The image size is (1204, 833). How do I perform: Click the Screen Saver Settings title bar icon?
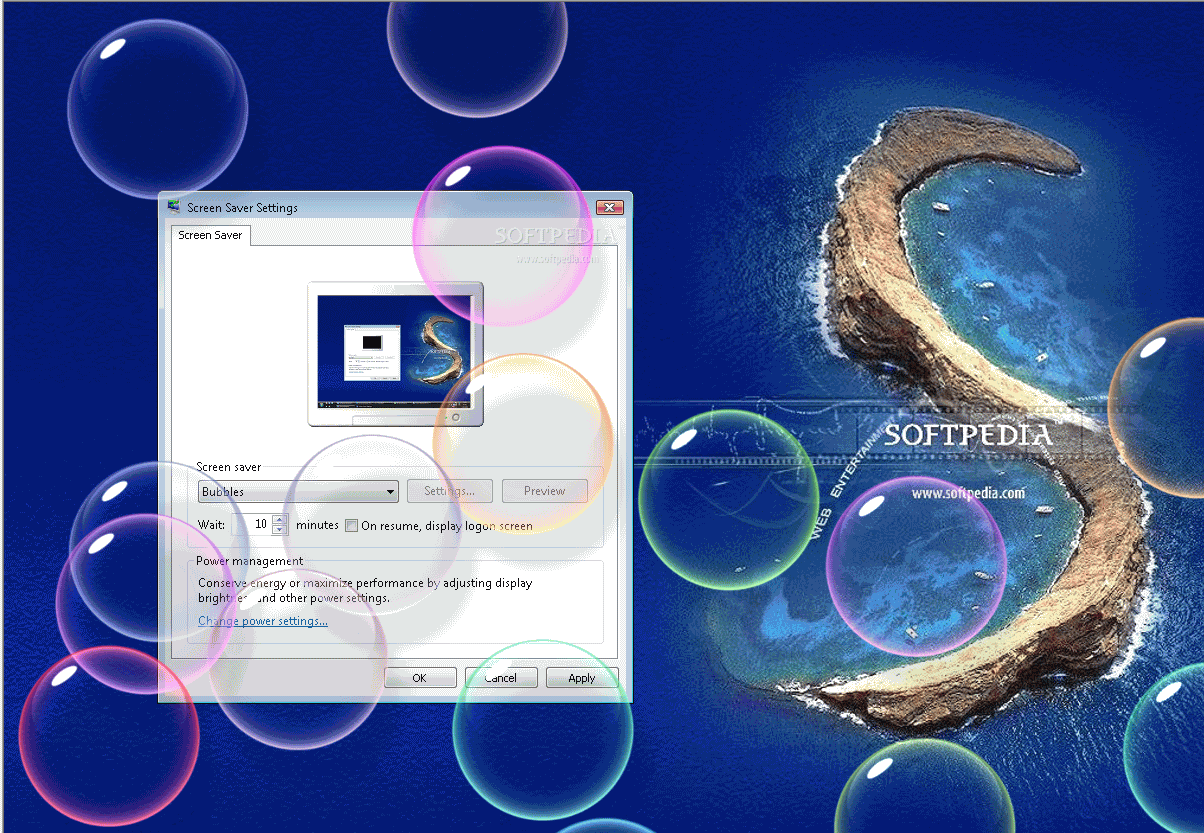175,207
